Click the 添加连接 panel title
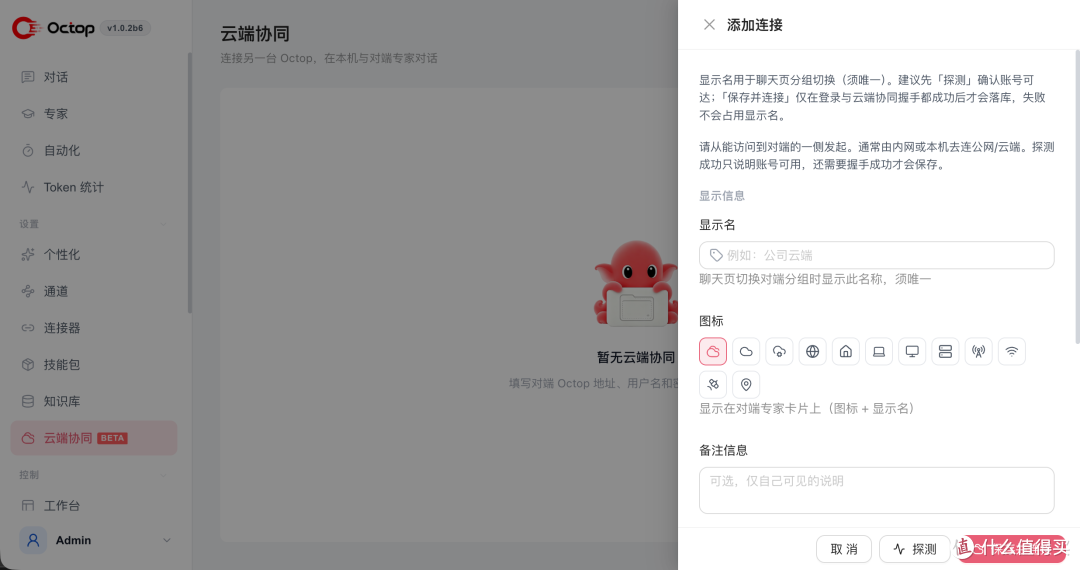Viewport: 1080px width, 570px height. tap(755, 25)
